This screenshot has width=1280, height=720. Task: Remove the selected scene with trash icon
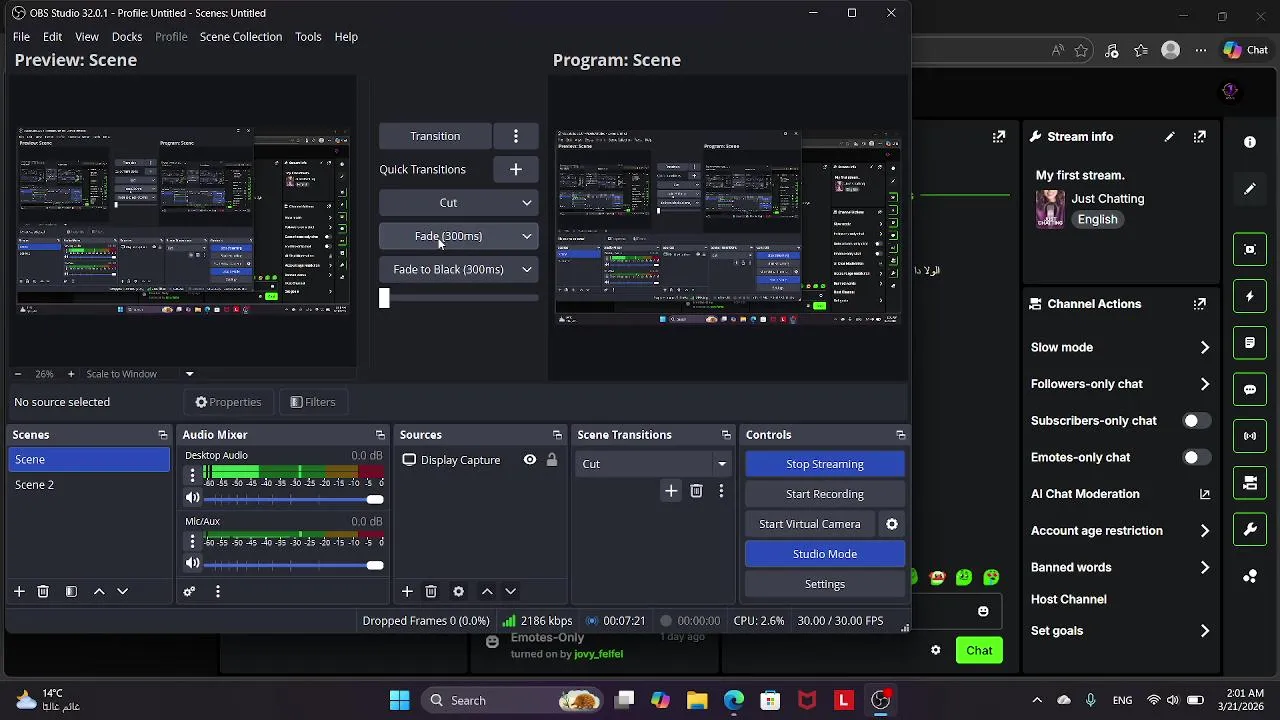[x=43, y=591]
